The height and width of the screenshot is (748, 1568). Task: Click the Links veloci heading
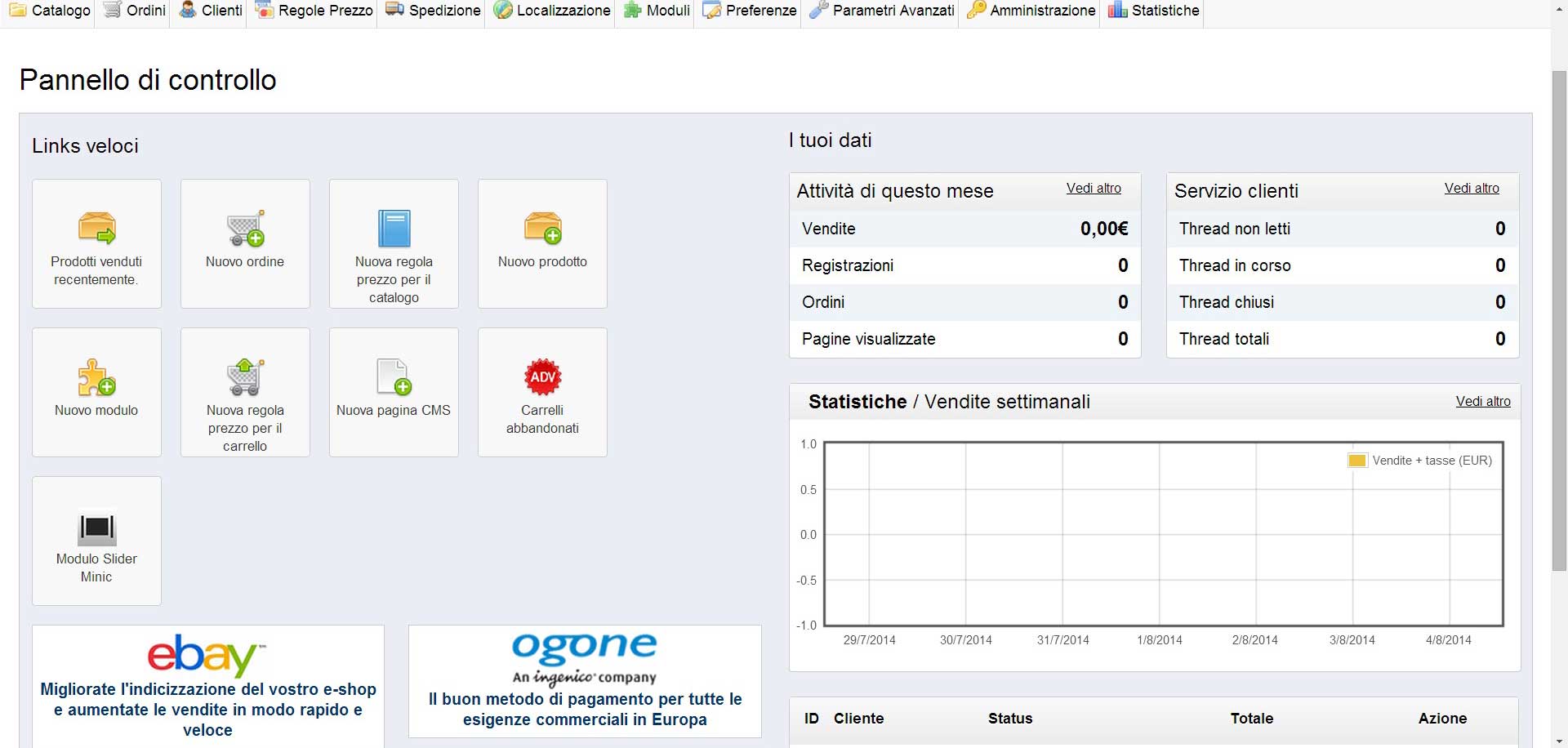(85, 146)
